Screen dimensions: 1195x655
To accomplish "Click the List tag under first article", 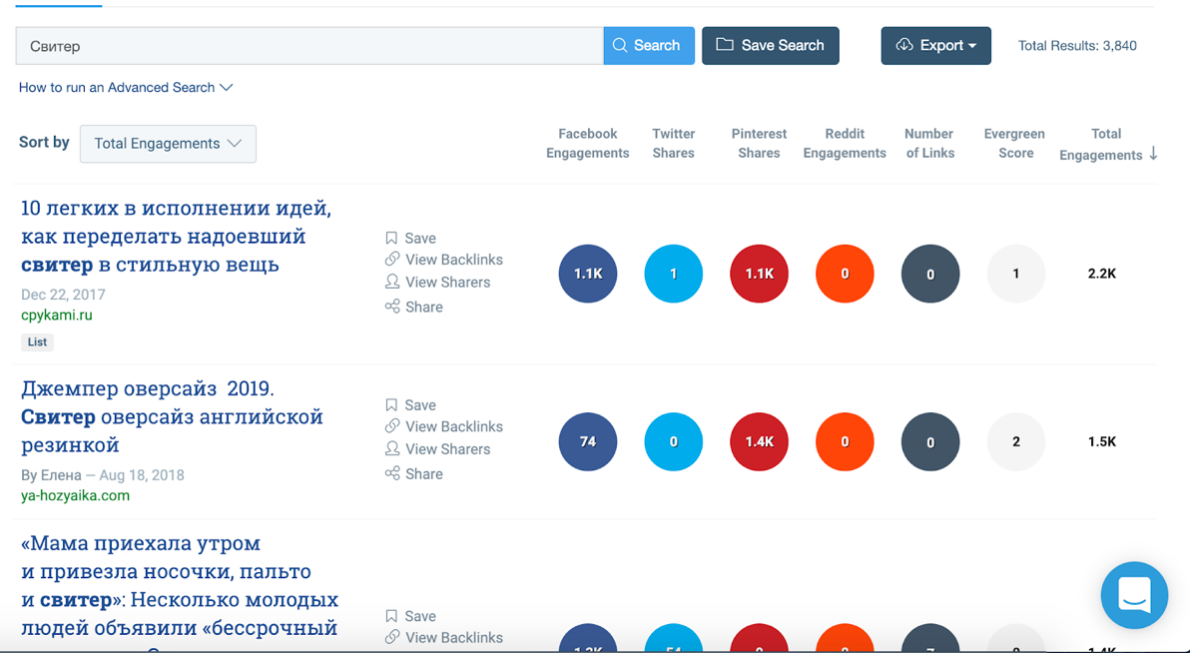I will 37,342.
